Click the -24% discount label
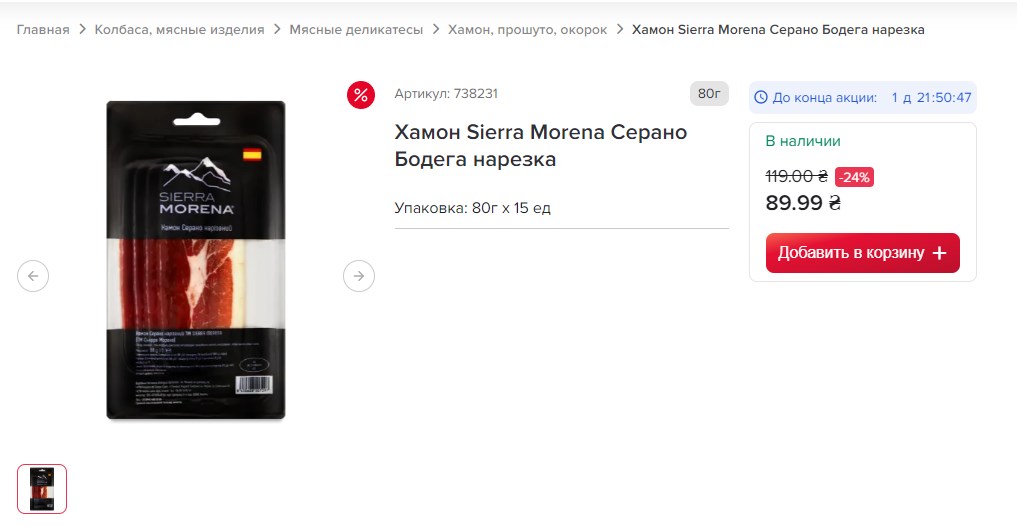Image resolution: width=1017 pixels, height=526 pixels. click(854, 177)
